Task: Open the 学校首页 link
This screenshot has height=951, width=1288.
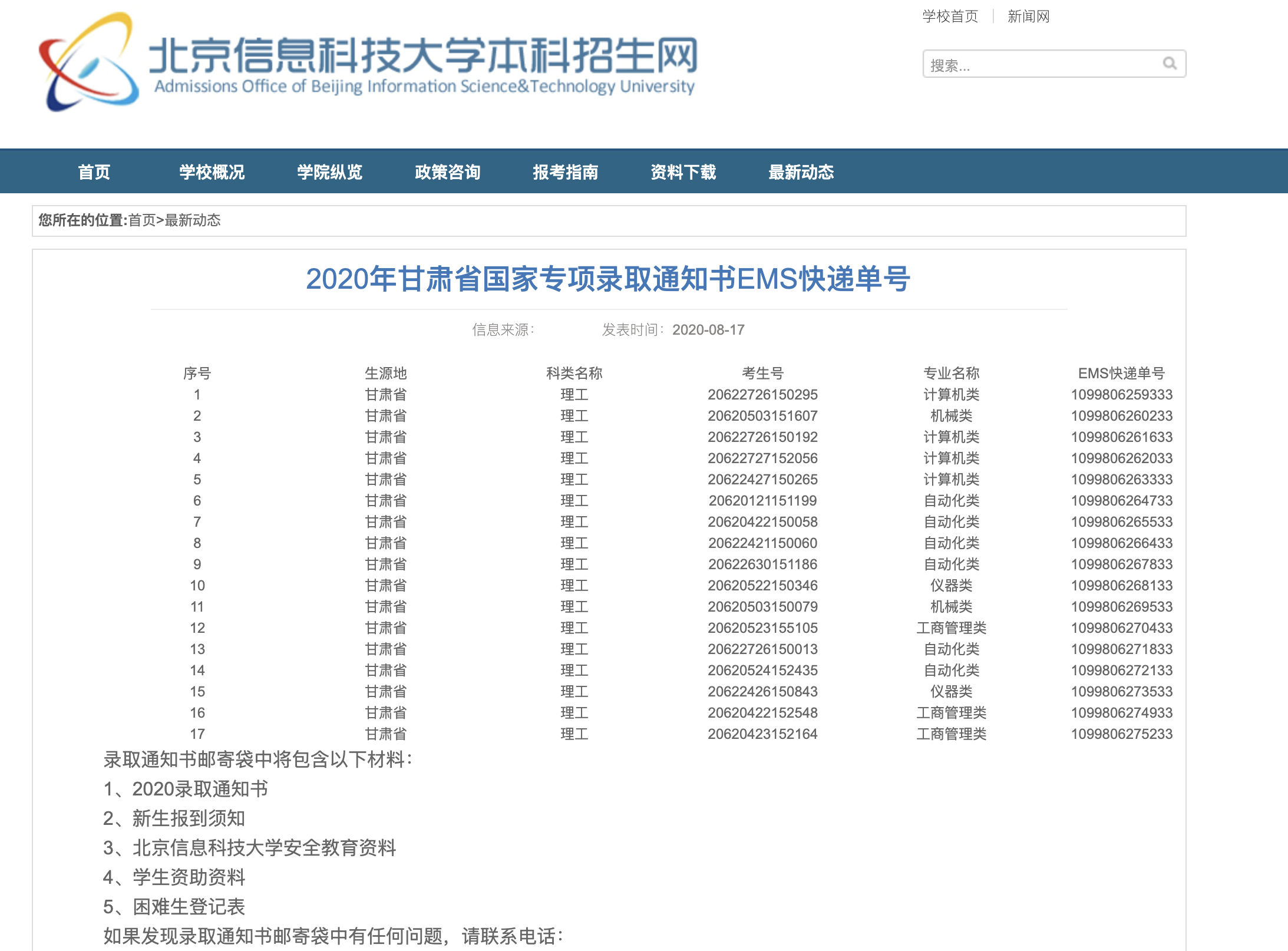Action: coord(950,16)
